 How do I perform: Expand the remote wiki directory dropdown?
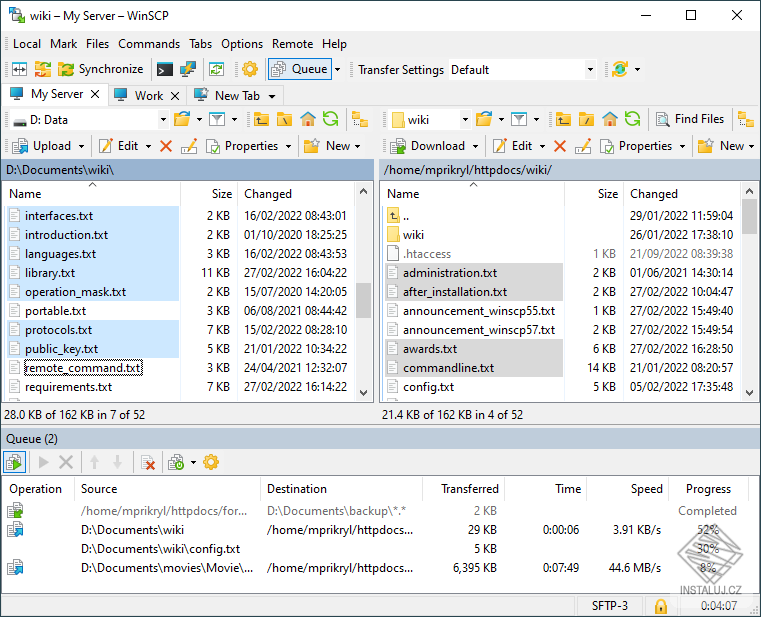click(465, 120)
